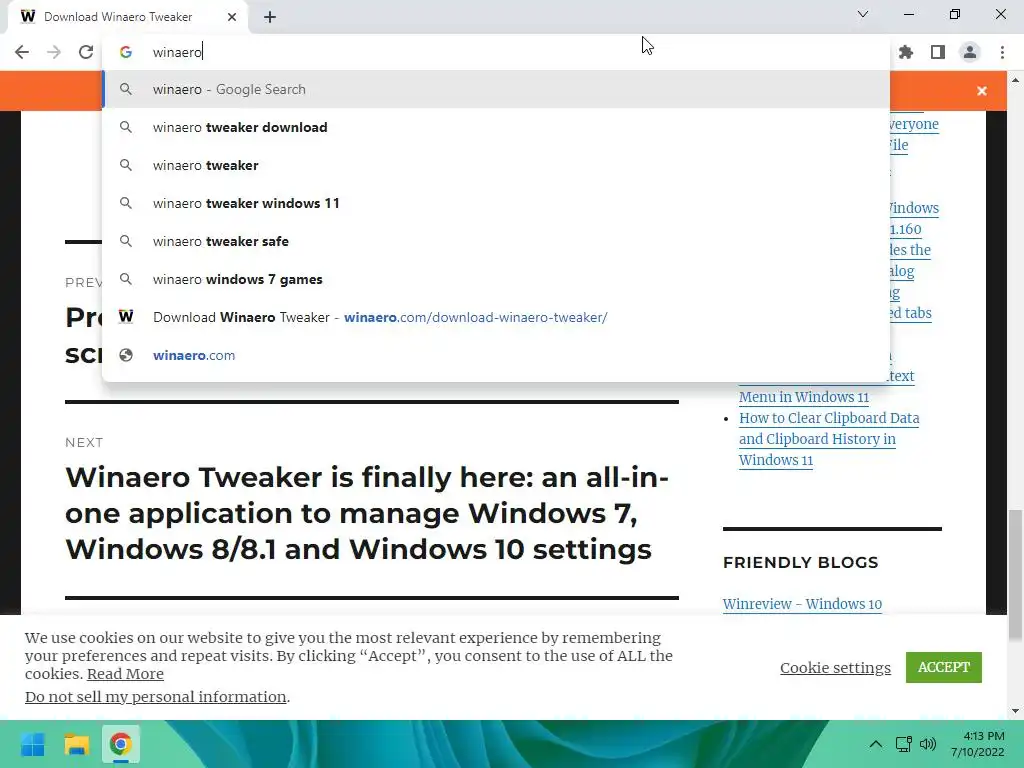Pick 'winaero tweaker download' suggestion
1024x768 pixels.
[x=496, y=127]
